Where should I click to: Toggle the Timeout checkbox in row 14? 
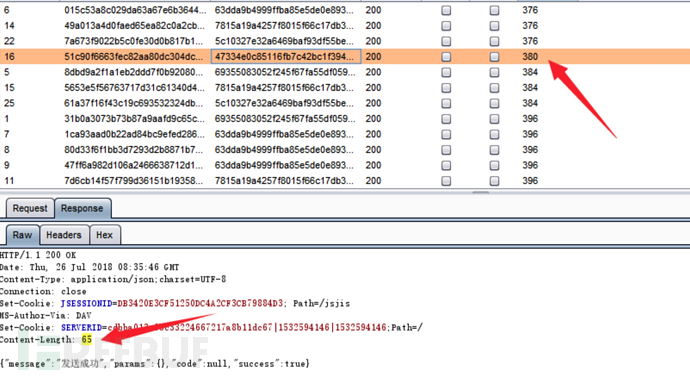[495, 26]
